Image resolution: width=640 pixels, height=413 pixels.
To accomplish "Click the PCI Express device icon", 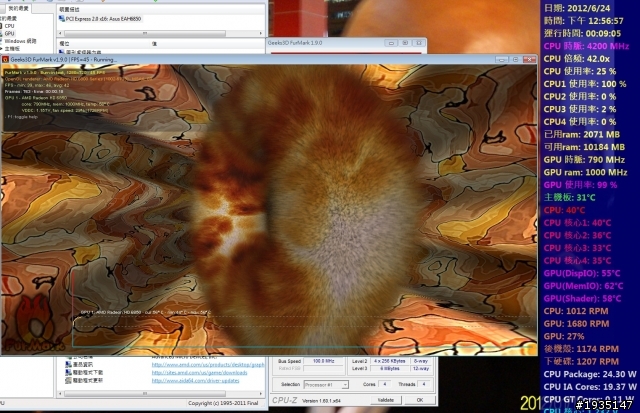I will [62, 19].
